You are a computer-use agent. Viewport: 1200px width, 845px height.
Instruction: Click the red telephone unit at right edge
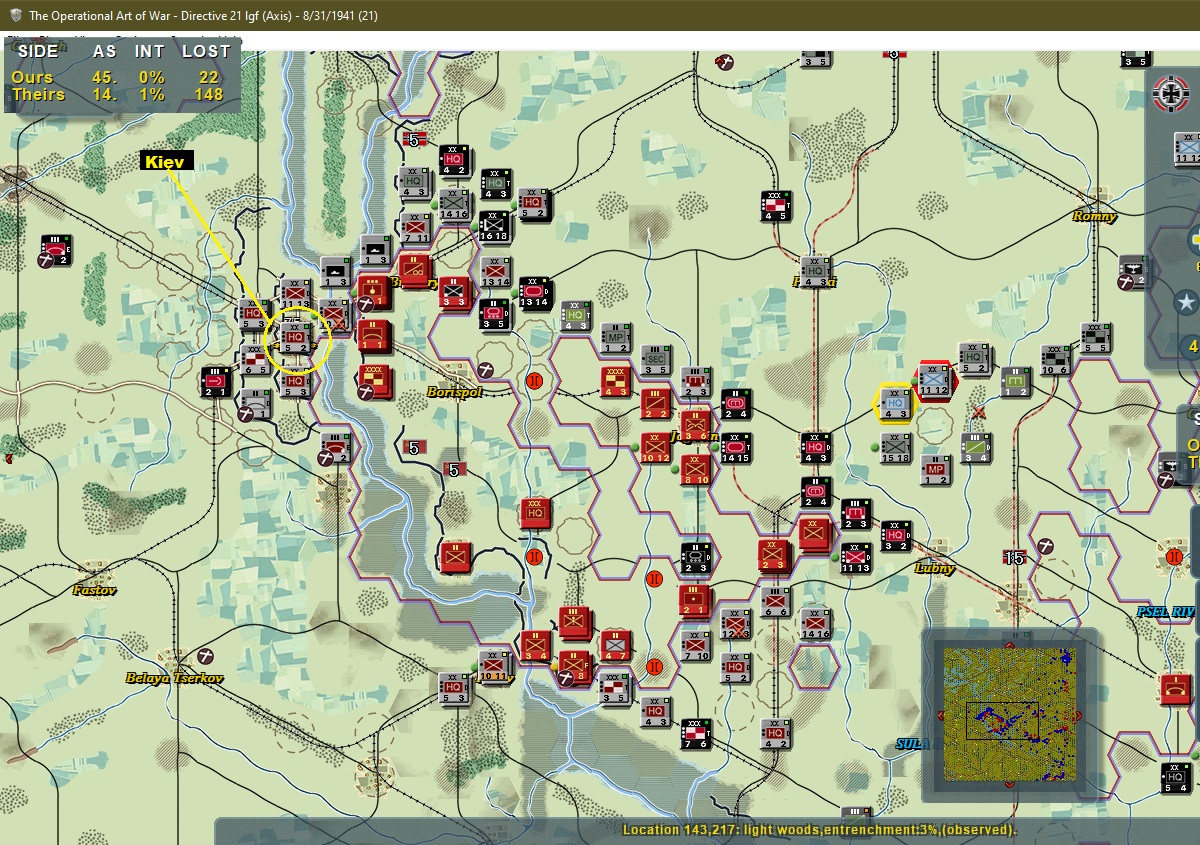point(1176,690)
